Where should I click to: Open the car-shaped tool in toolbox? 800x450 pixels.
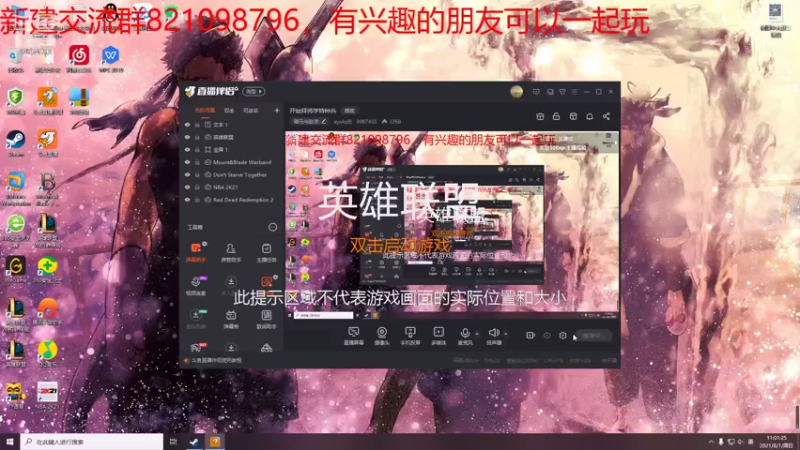[266, 348]
